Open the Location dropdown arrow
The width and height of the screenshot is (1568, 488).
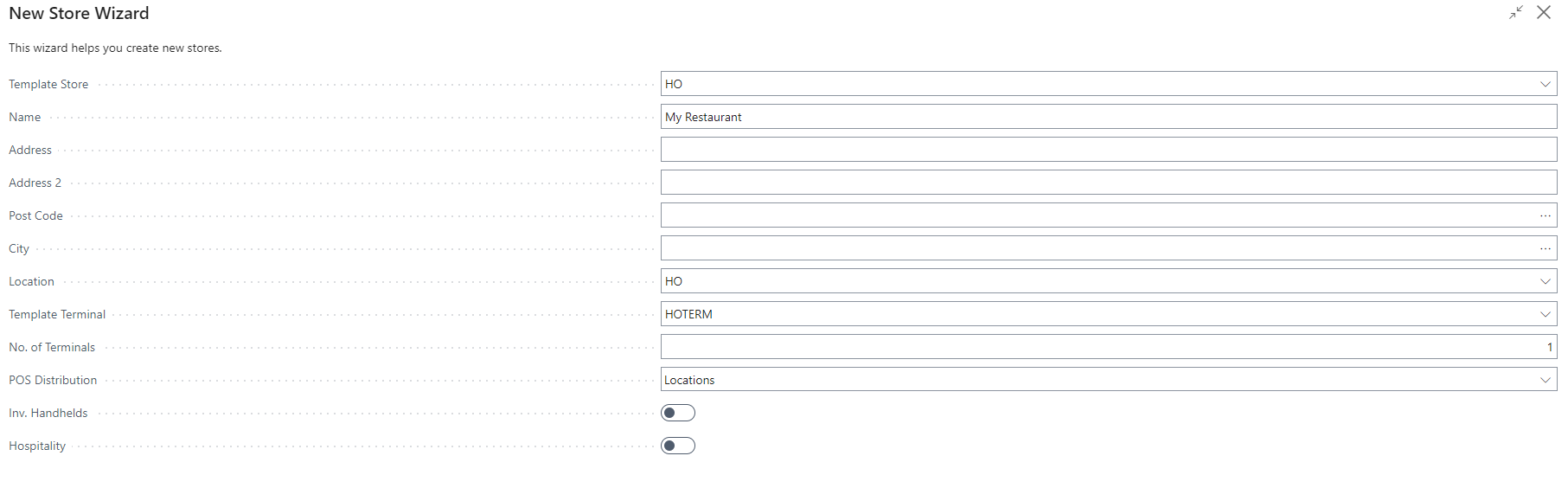1546,281
